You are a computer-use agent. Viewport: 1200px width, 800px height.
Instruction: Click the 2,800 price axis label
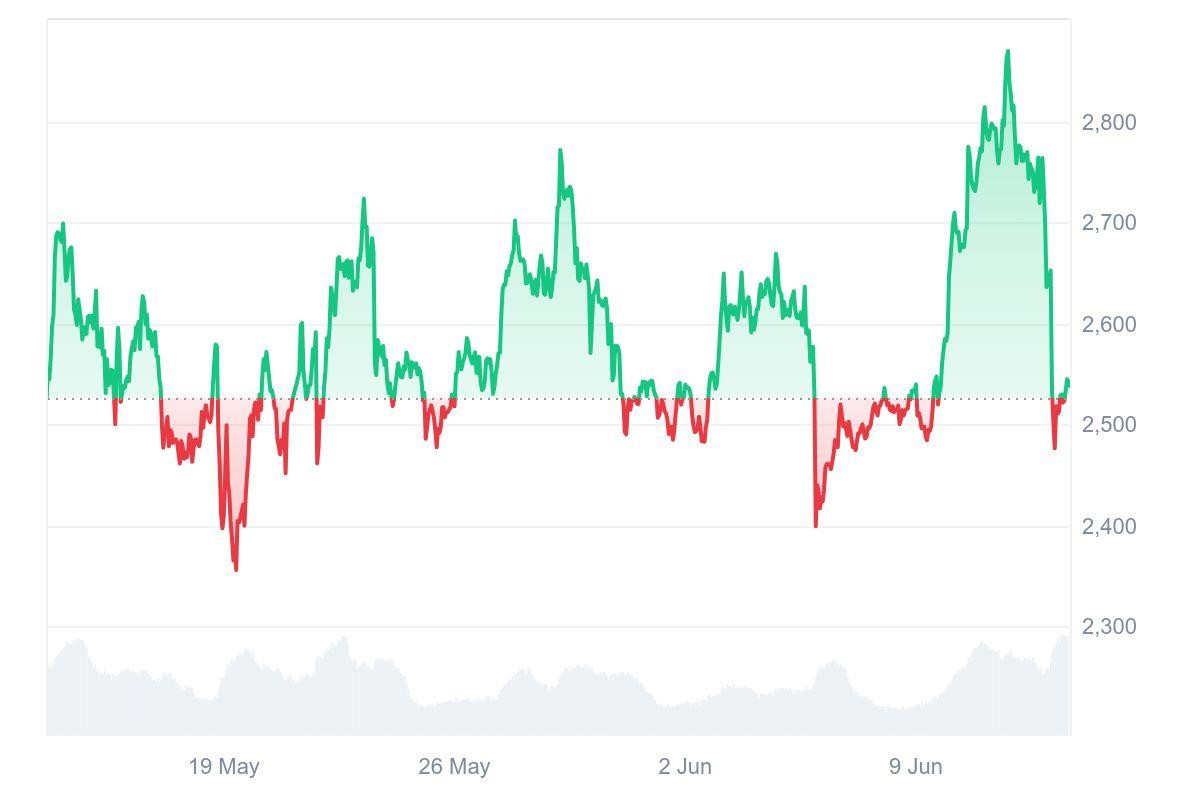click(1108, 123)
